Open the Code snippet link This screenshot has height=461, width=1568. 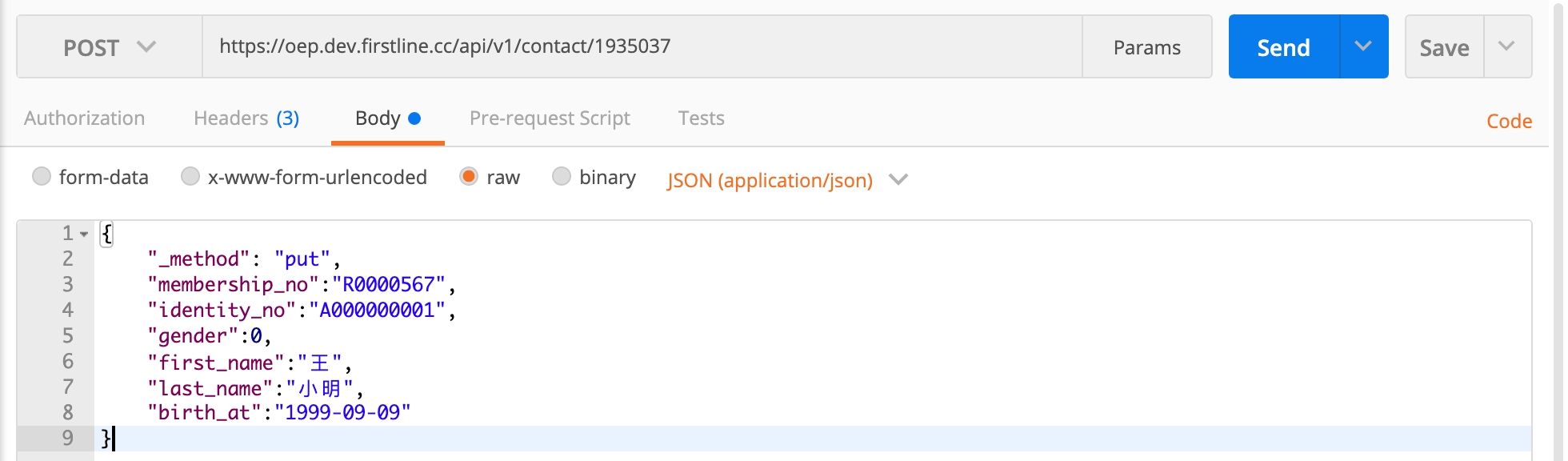tap(1509, 121)
